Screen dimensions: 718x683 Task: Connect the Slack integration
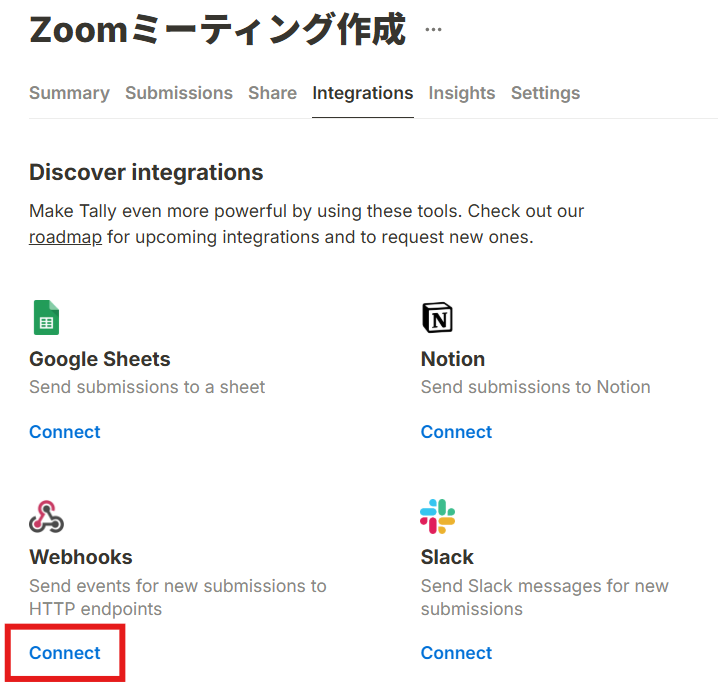(x=456, y=653)
